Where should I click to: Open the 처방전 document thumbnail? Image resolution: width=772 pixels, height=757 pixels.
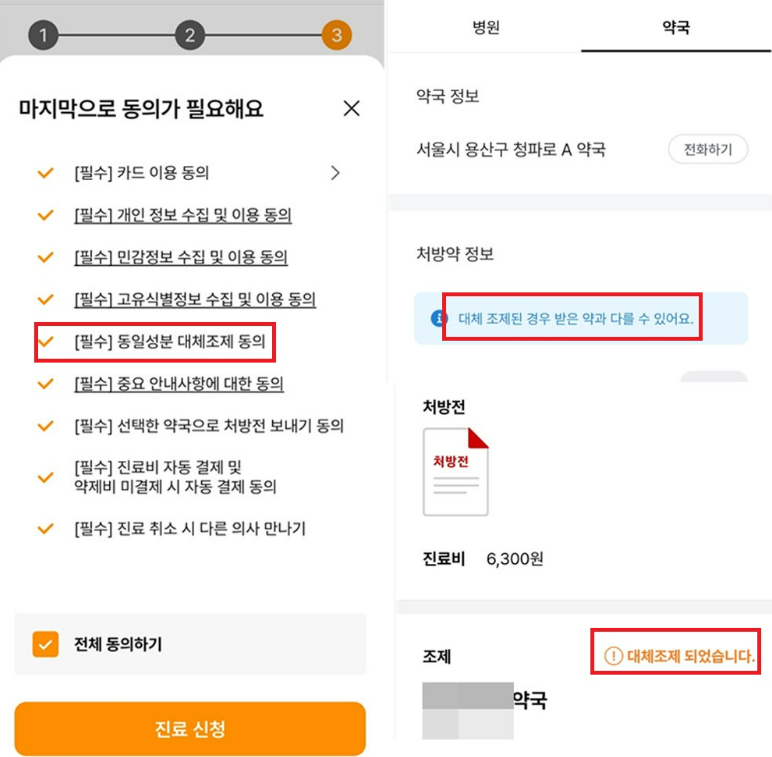pos(455,472)
